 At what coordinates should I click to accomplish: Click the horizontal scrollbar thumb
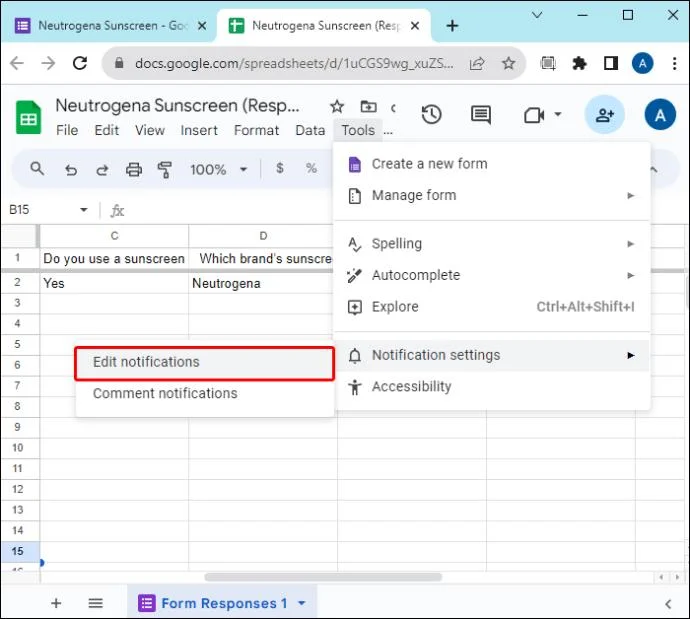click(323, 577)
